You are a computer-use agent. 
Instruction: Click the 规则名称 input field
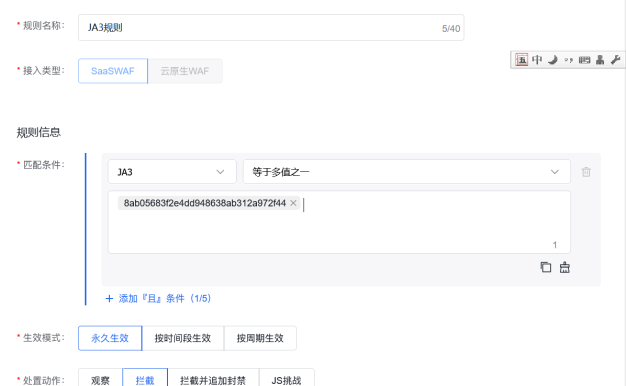pyautogui.click(x=271, y=28)
